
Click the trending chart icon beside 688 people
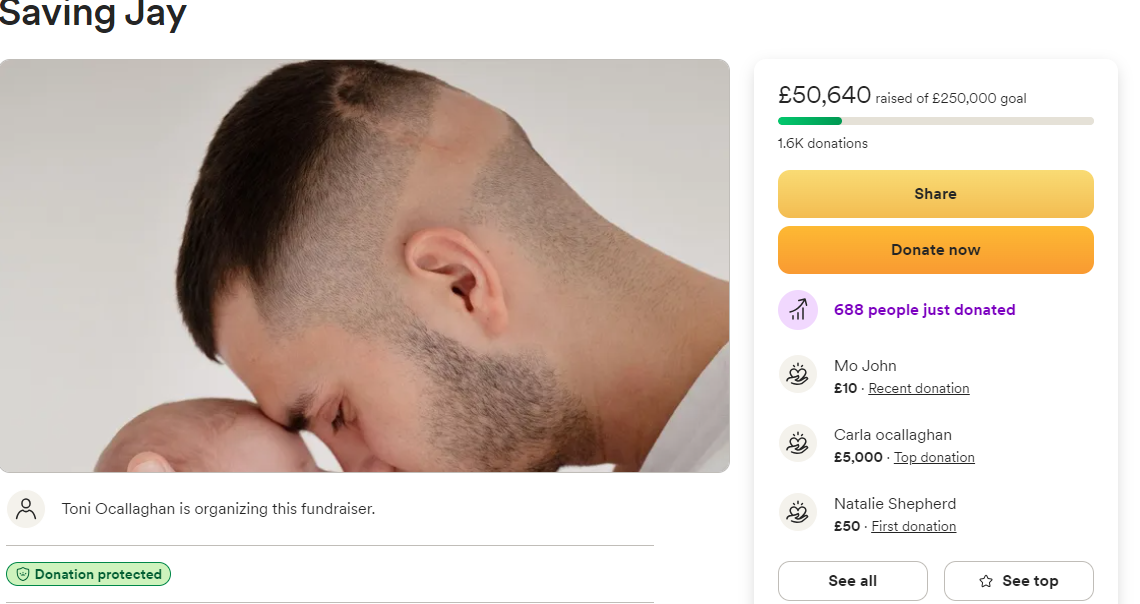pos(797,310)
